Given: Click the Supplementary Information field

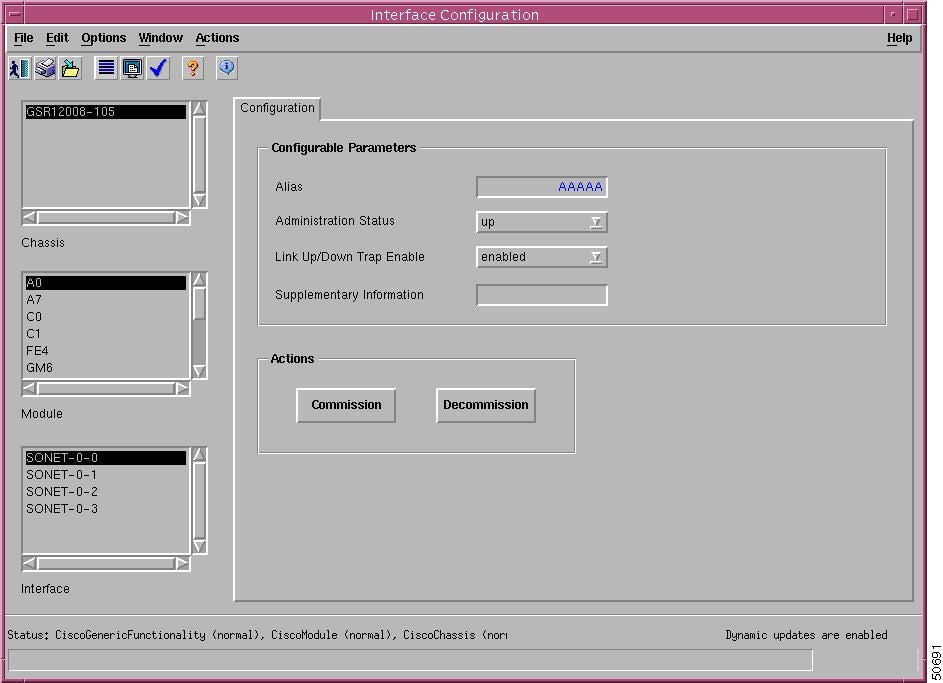Looking at the screenshot, I should [x=542, y=295].
